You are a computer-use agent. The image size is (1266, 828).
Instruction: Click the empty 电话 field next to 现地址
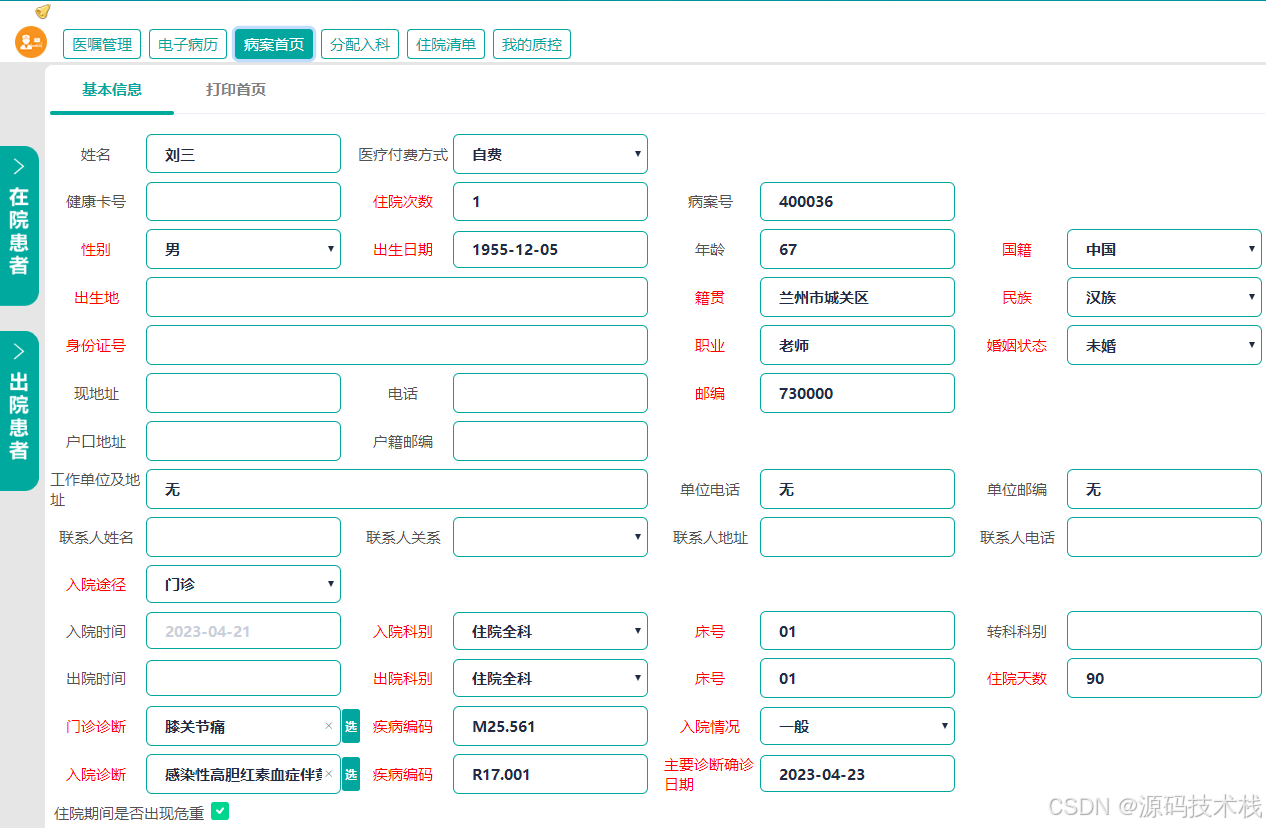tap(550, 393)
